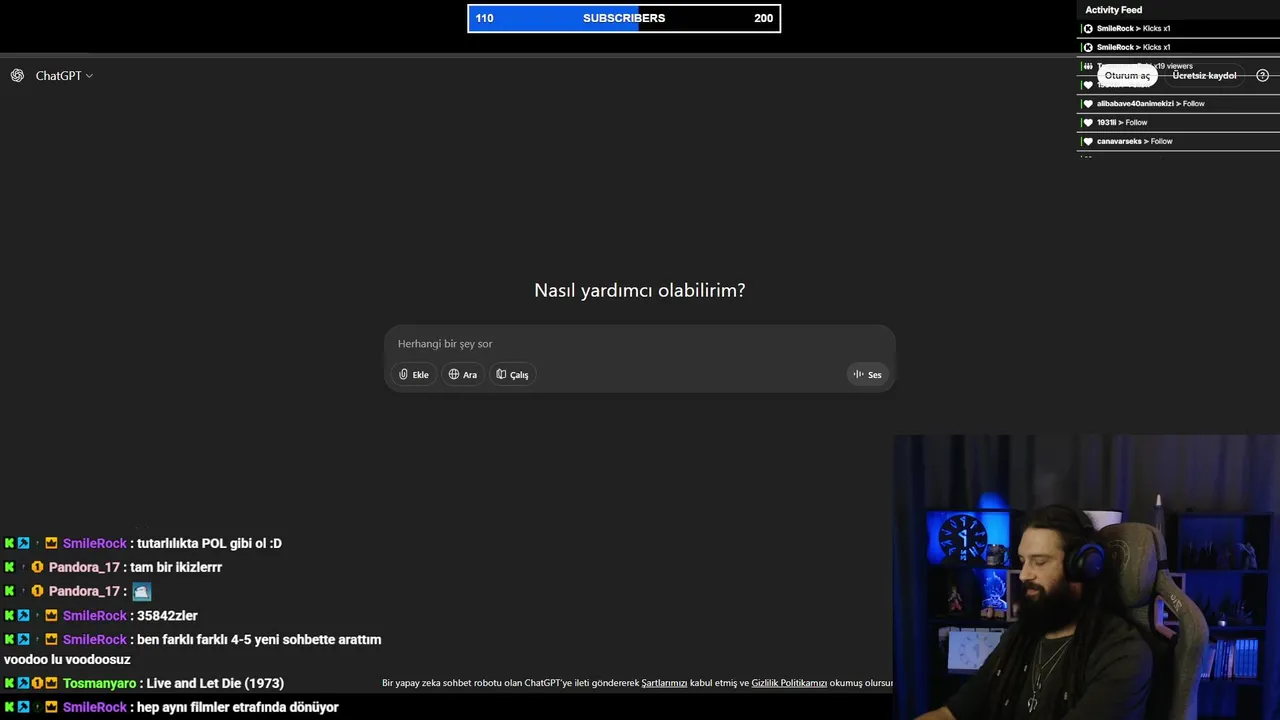Select the Ara web search option
Image resolution: width=1280 pixels, height=720 pixels.
(462, 375)
